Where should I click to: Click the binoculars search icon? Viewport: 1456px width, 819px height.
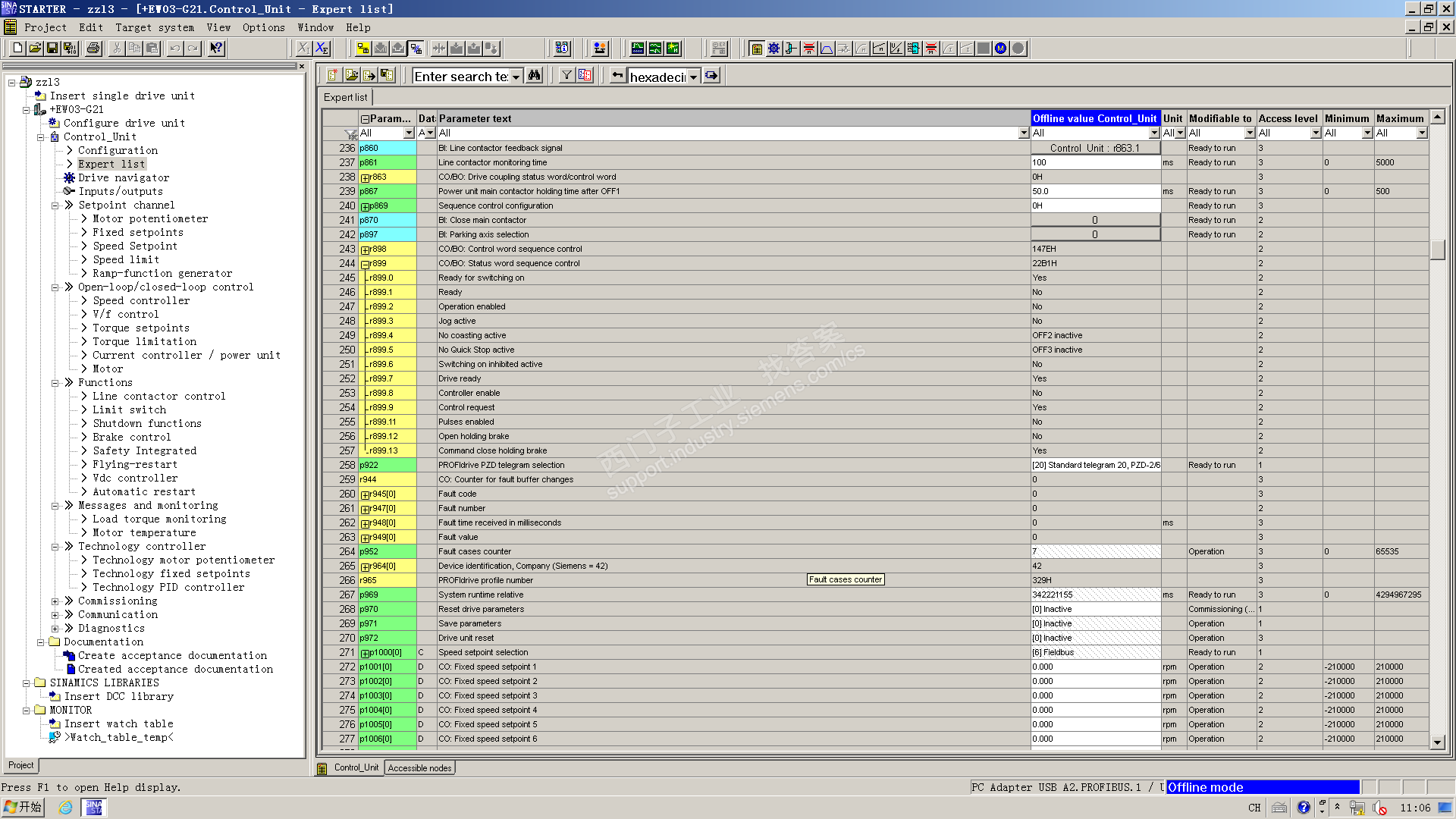point(535,76)
